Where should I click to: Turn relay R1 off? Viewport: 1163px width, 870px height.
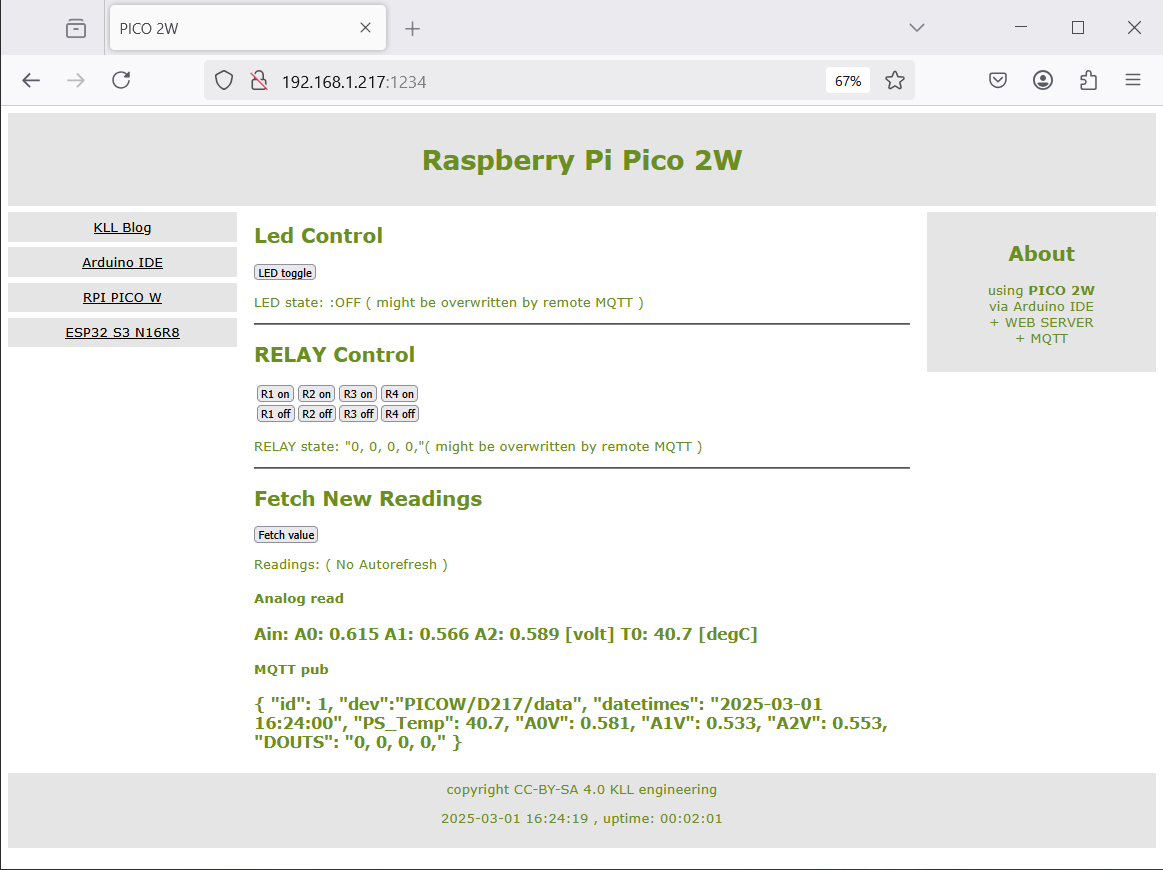pos(276,414)
